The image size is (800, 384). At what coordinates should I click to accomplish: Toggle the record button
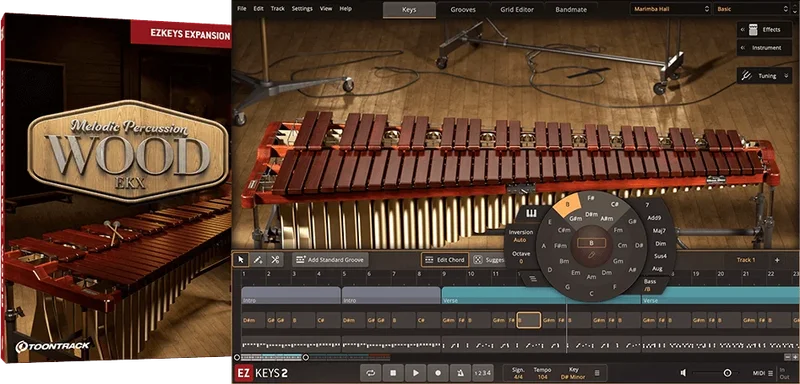(x=438, y=373)
